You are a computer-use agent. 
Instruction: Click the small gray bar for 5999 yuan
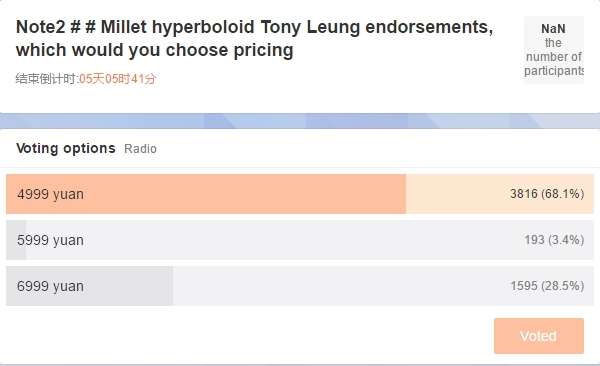click(x=16, y=240)
